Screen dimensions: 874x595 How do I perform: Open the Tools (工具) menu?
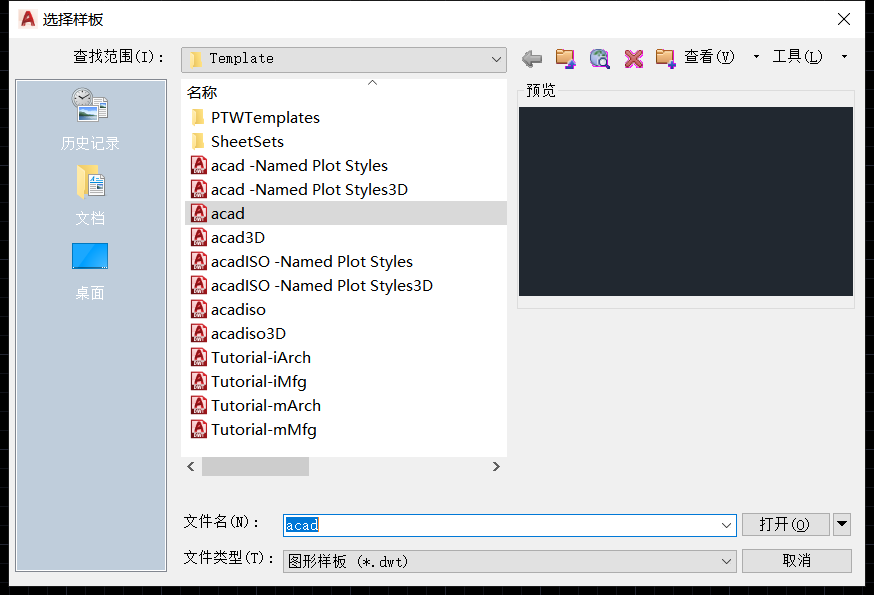pyautogui.click(x=797, y=57)
